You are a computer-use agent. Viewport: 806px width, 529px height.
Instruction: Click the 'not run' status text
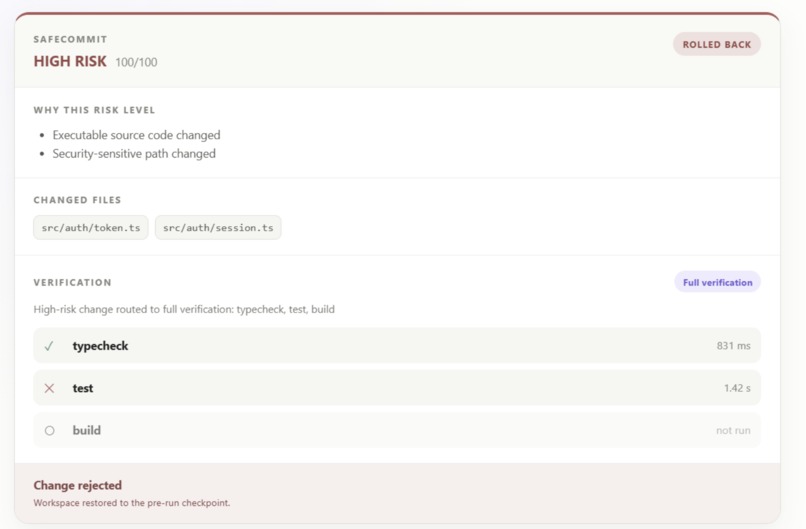coord(733,430)
